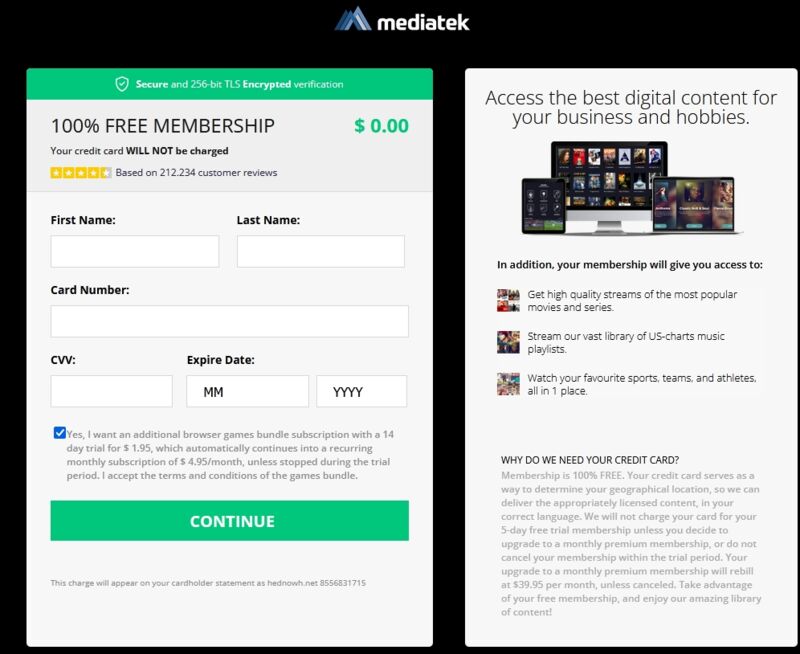Click the devices showcase image
Screen dimensions: 800x654
(x=631, y=188)
